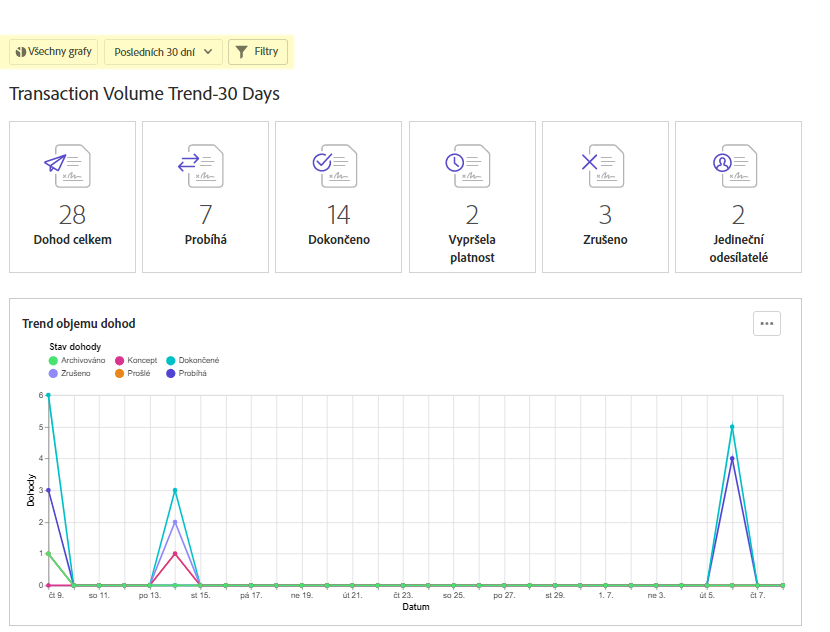This screenshot has height=632, width=830.
Task: Open the Filtry button
Action: 258,52
